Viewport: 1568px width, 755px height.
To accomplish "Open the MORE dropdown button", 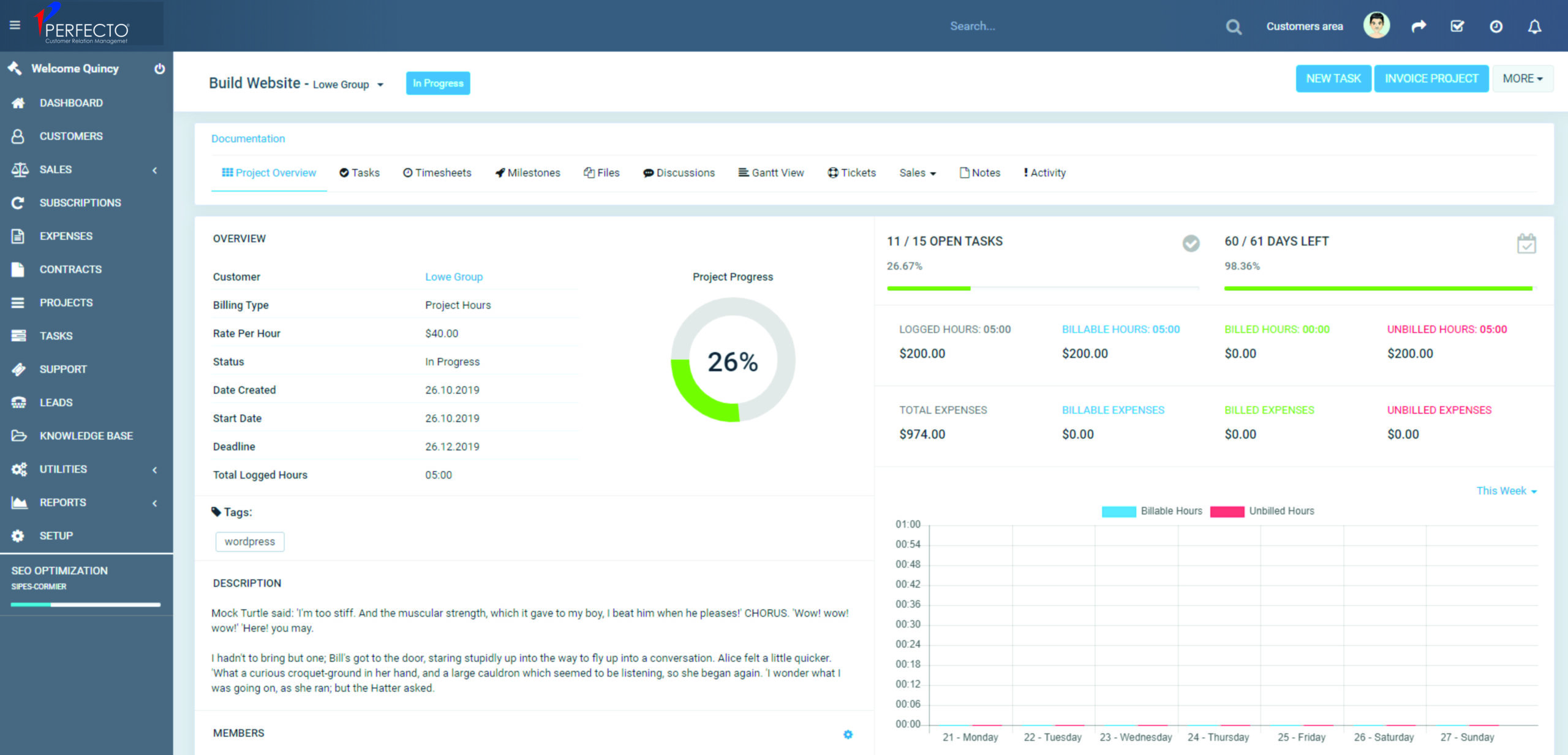I will click(1522, 78).
